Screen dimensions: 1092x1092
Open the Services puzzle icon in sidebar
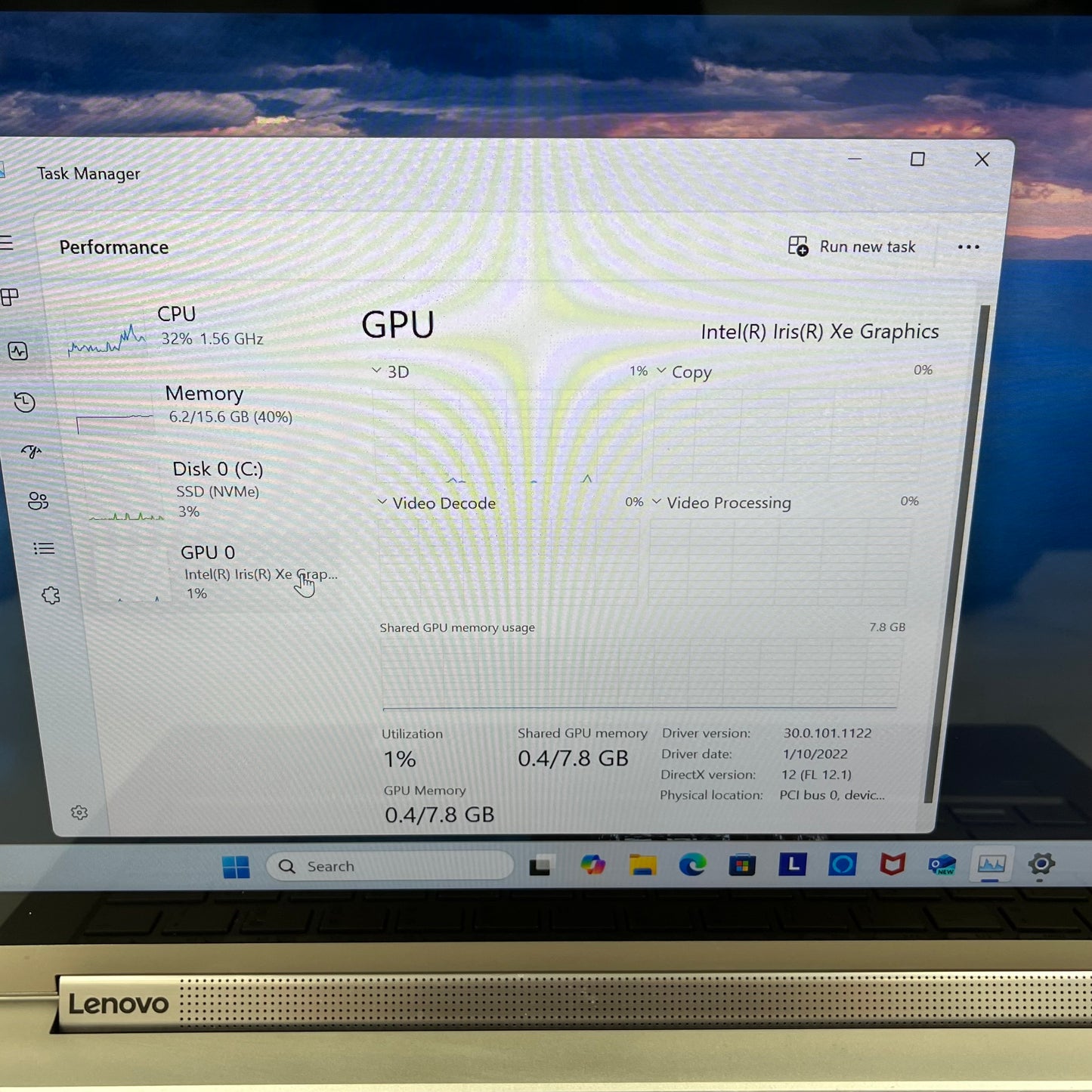click(51, 595)
